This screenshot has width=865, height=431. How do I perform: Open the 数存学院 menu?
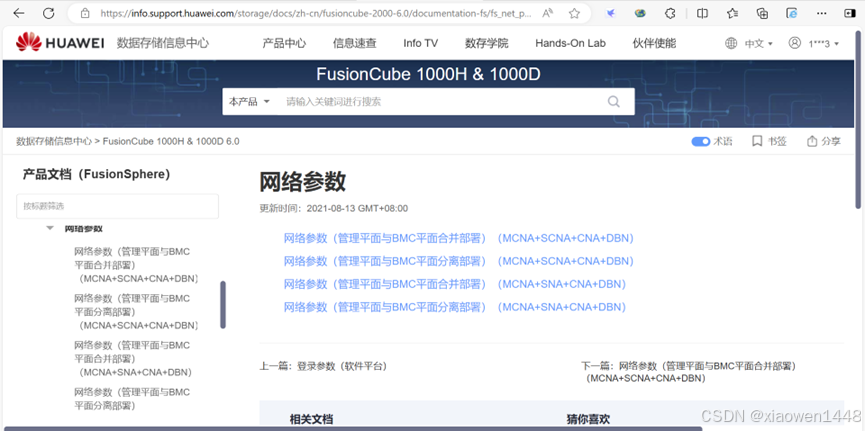pyautogui.click(x=487, y=43)
